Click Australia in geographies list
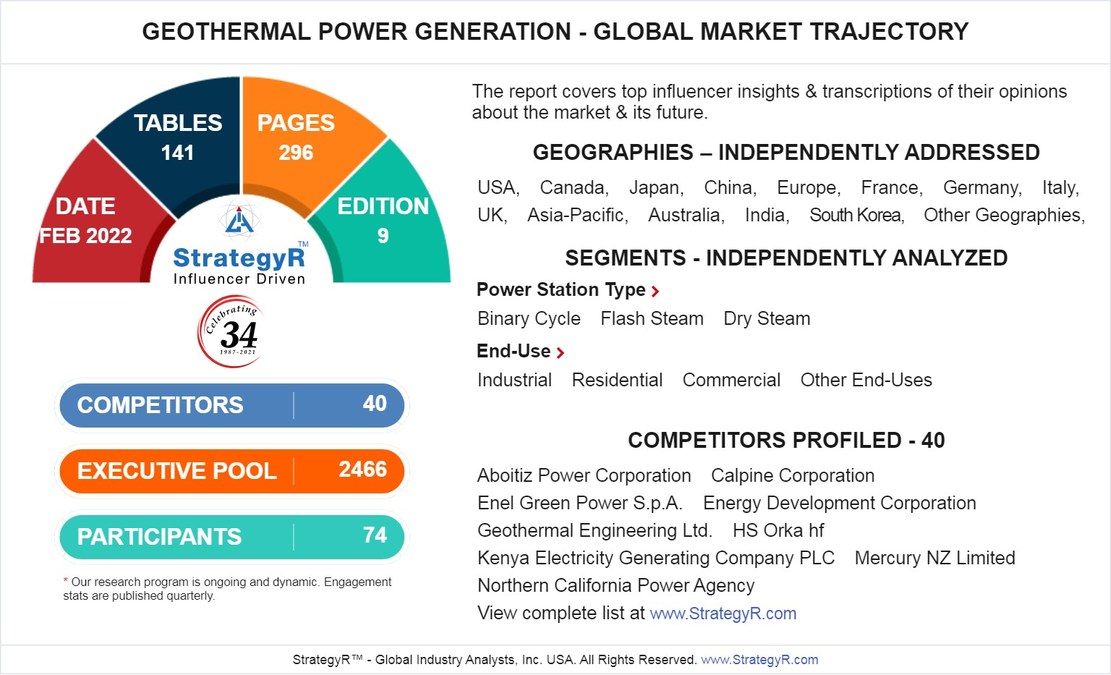The height and width of the screenshot is (675, 1111). tap(686, 215)
